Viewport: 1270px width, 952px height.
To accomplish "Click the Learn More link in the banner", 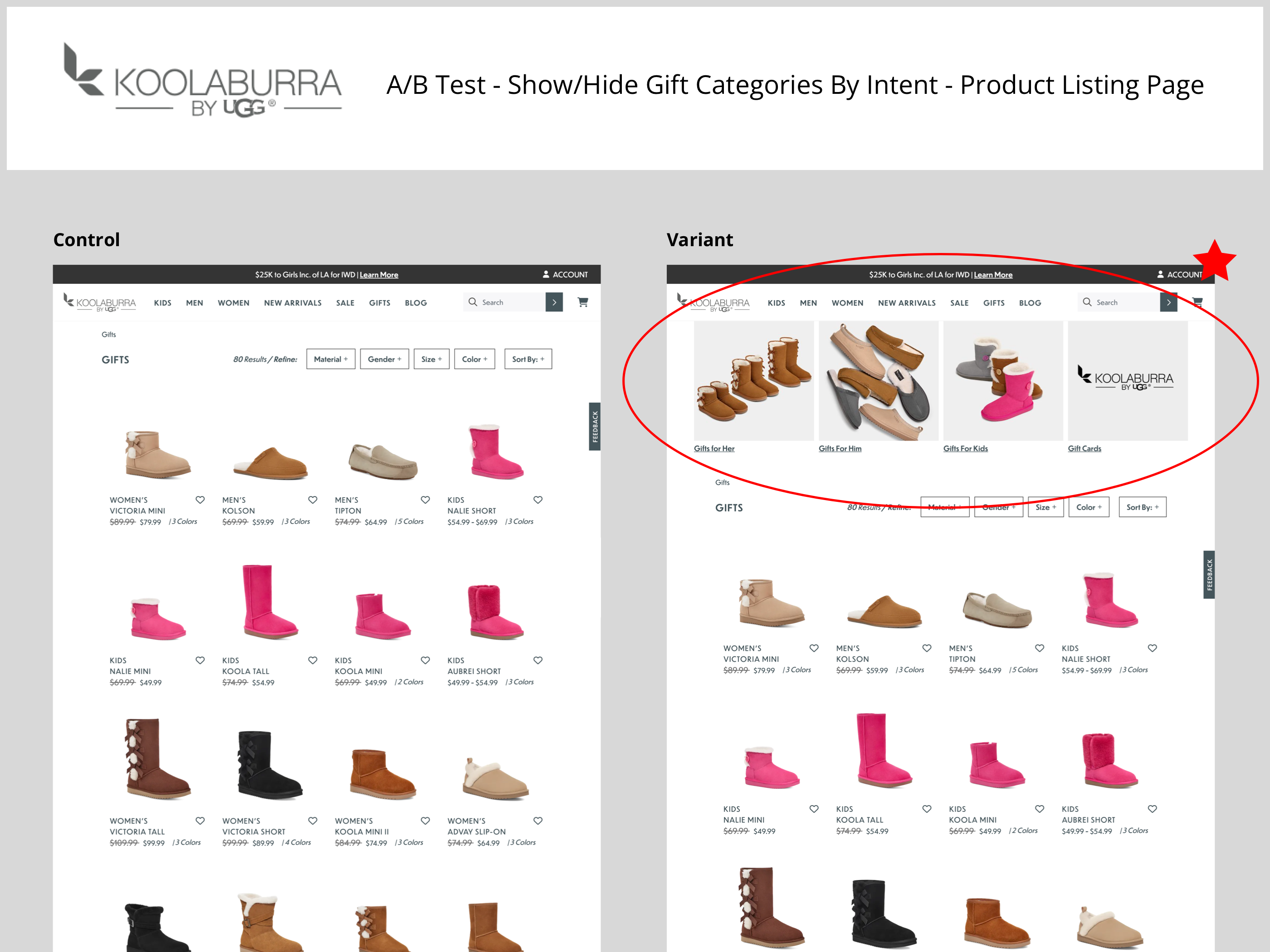I will pos(379,275).
